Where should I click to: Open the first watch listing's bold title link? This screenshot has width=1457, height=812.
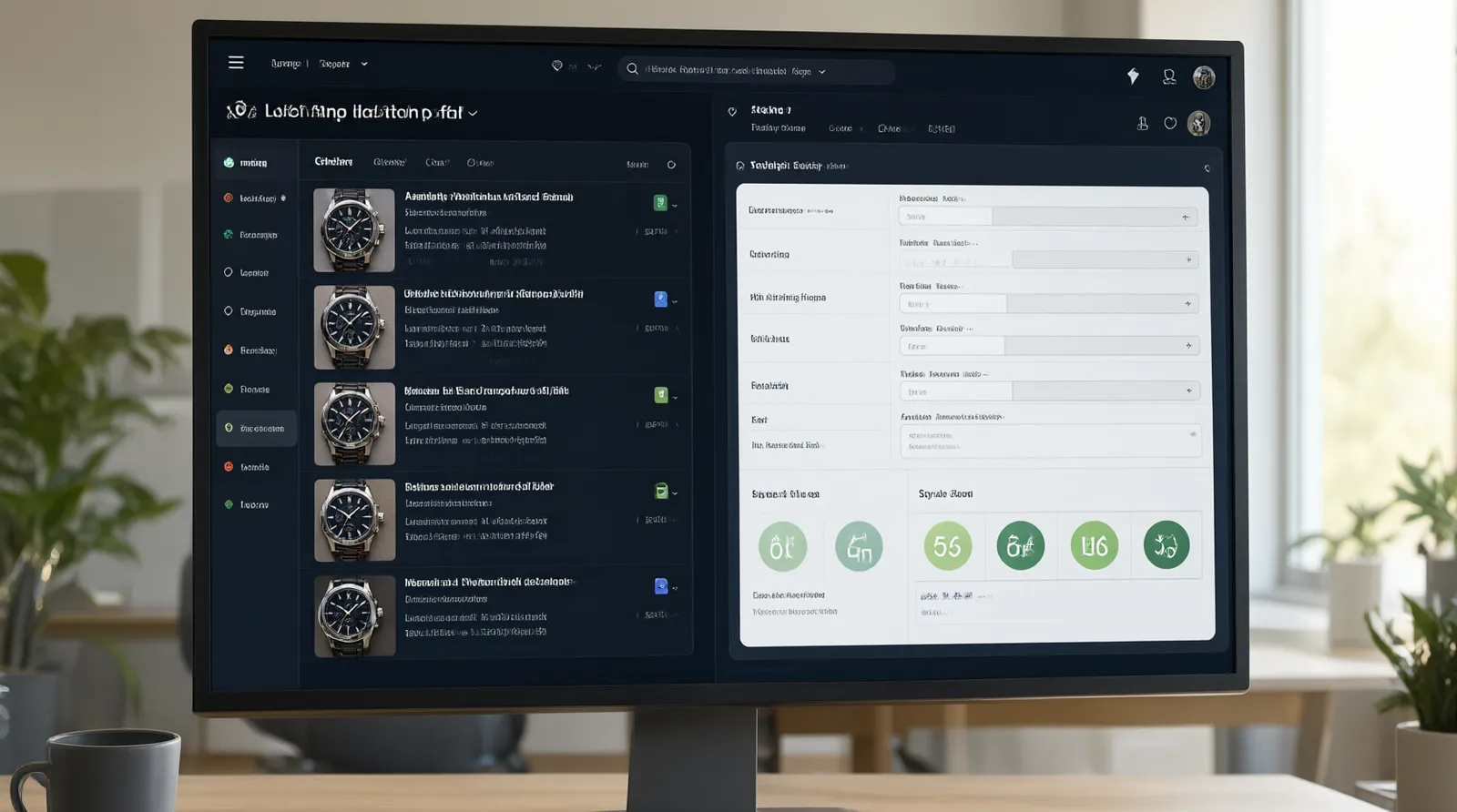tap(489, 197)
